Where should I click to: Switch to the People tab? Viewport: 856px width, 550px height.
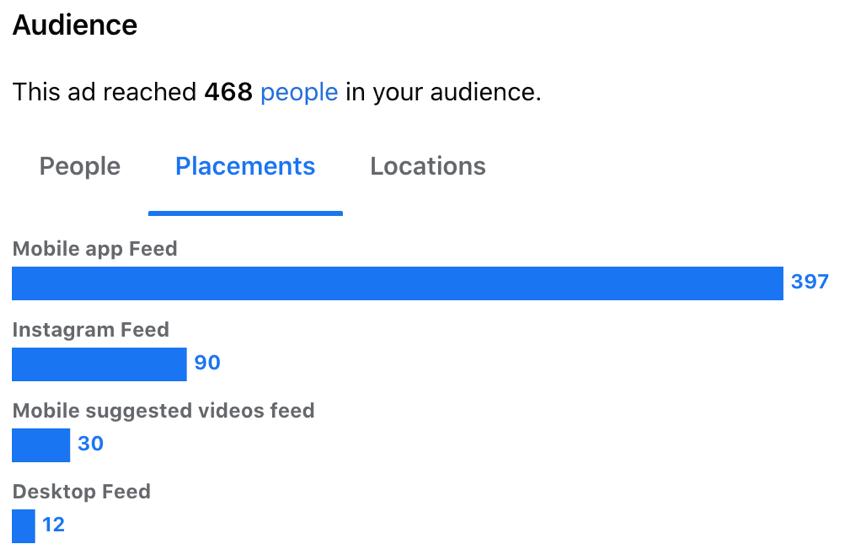80,166
